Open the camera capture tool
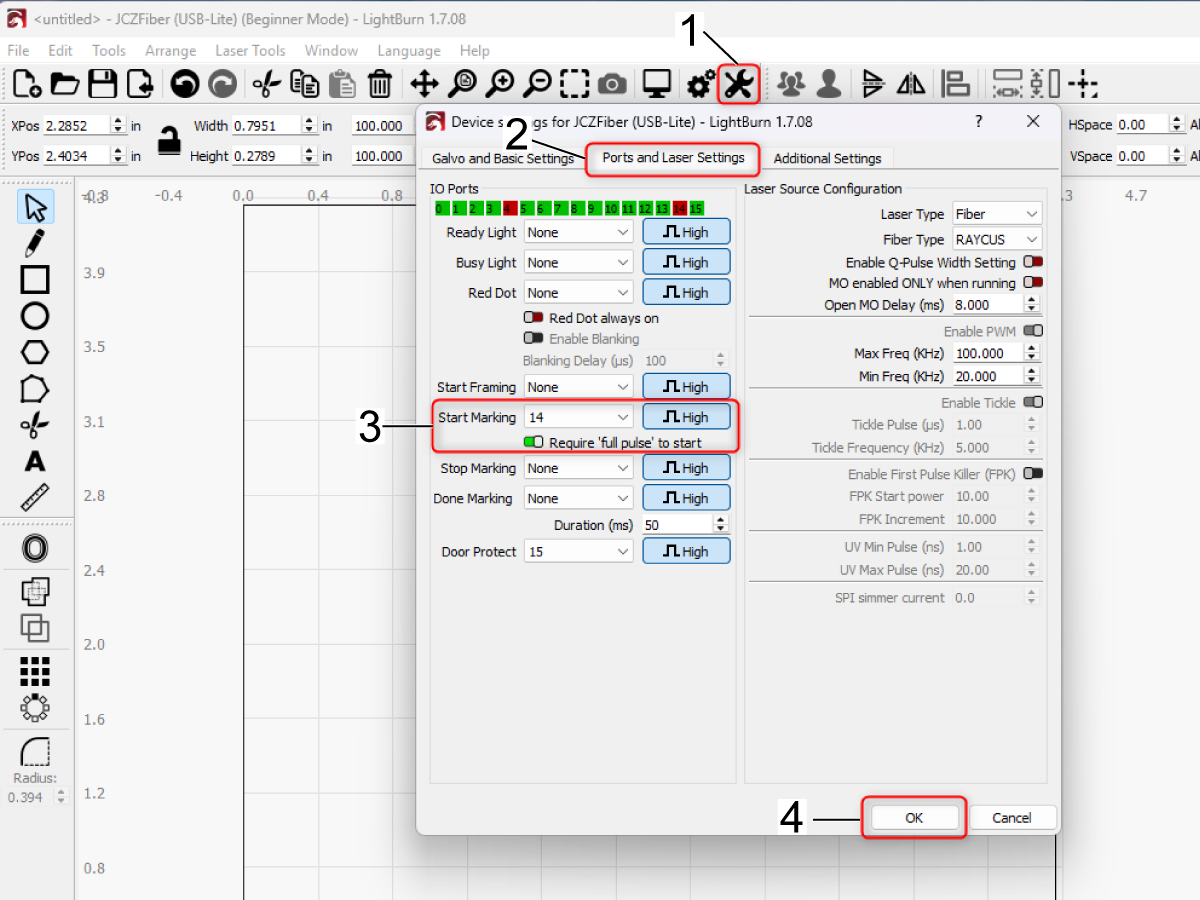The height and width of the screenshot is (900, 1200). 612,84
